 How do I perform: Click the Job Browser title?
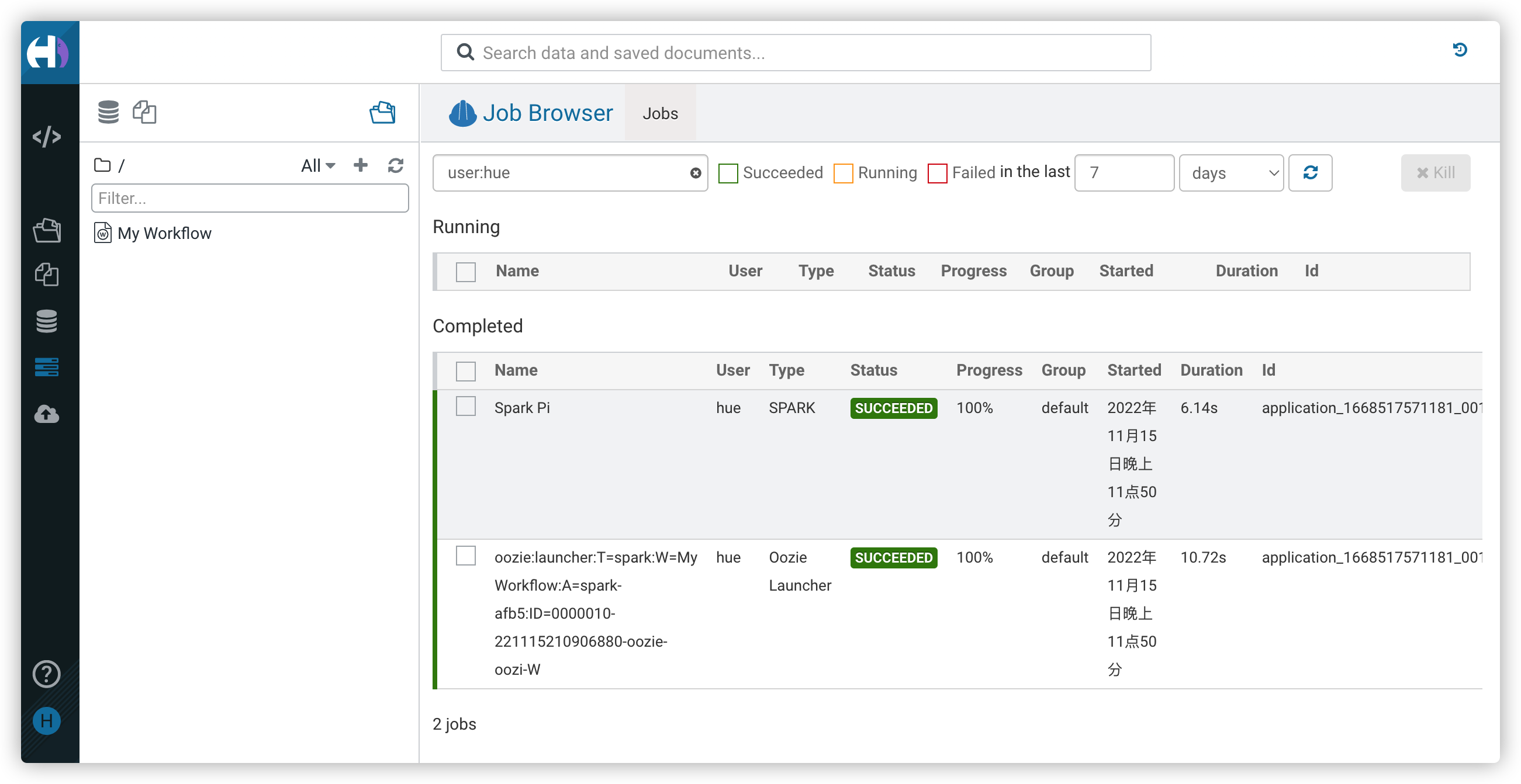[x=547, y=113]
